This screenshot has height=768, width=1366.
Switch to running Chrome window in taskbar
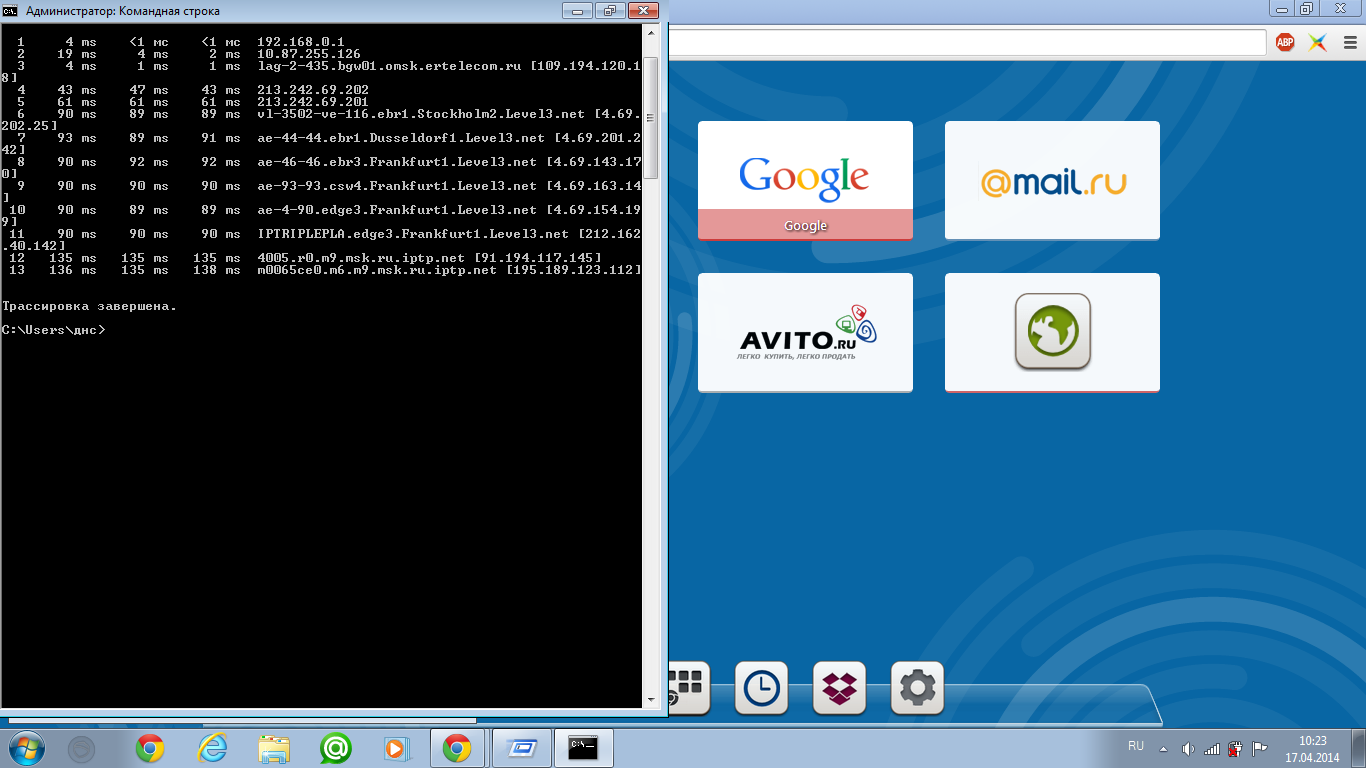pos(459,747)
